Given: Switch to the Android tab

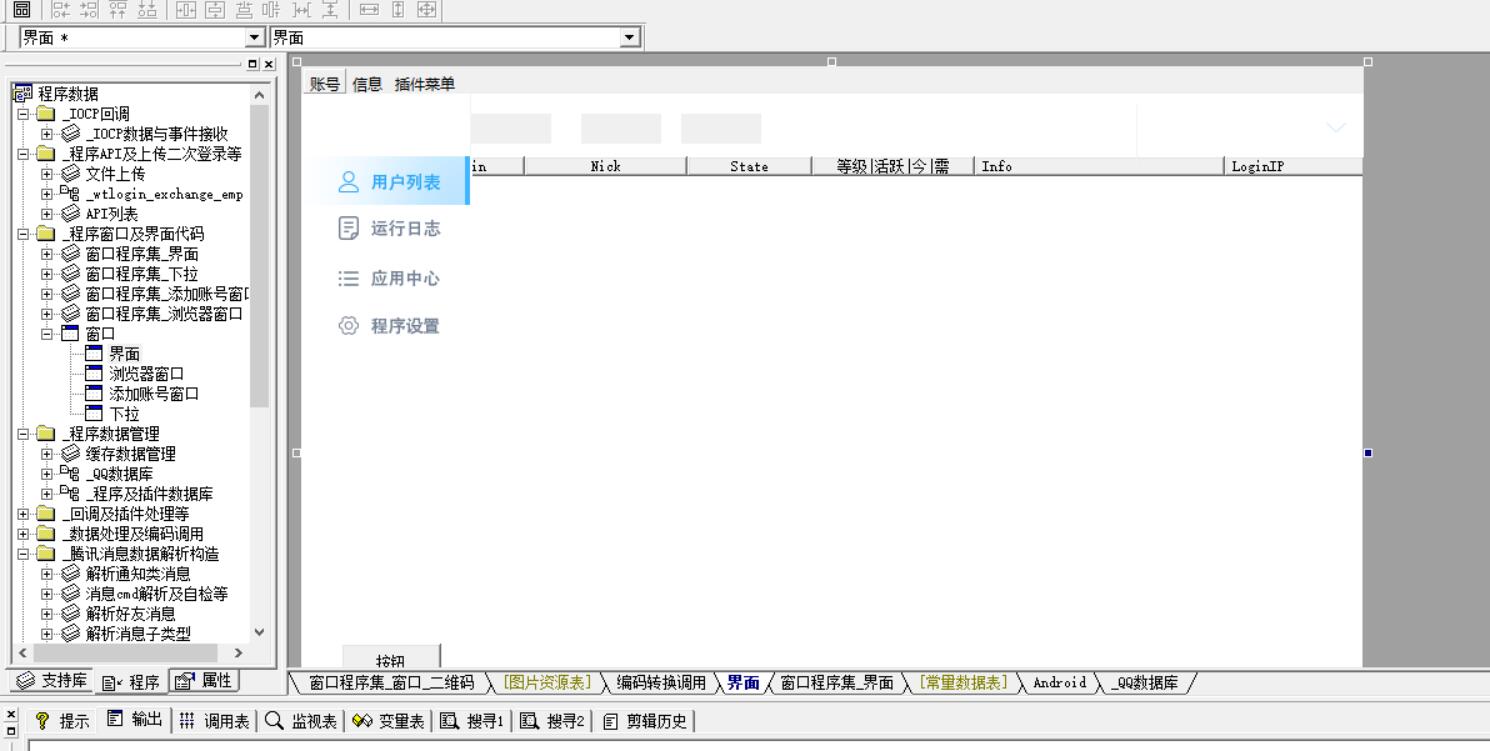Looking at the screenshot, I should coord(1059,683).
